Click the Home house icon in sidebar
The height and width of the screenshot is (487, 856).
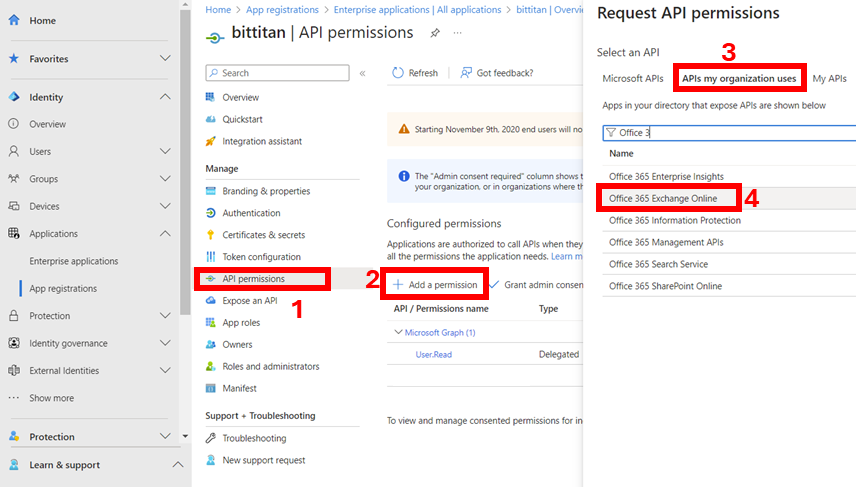point(14,20)
